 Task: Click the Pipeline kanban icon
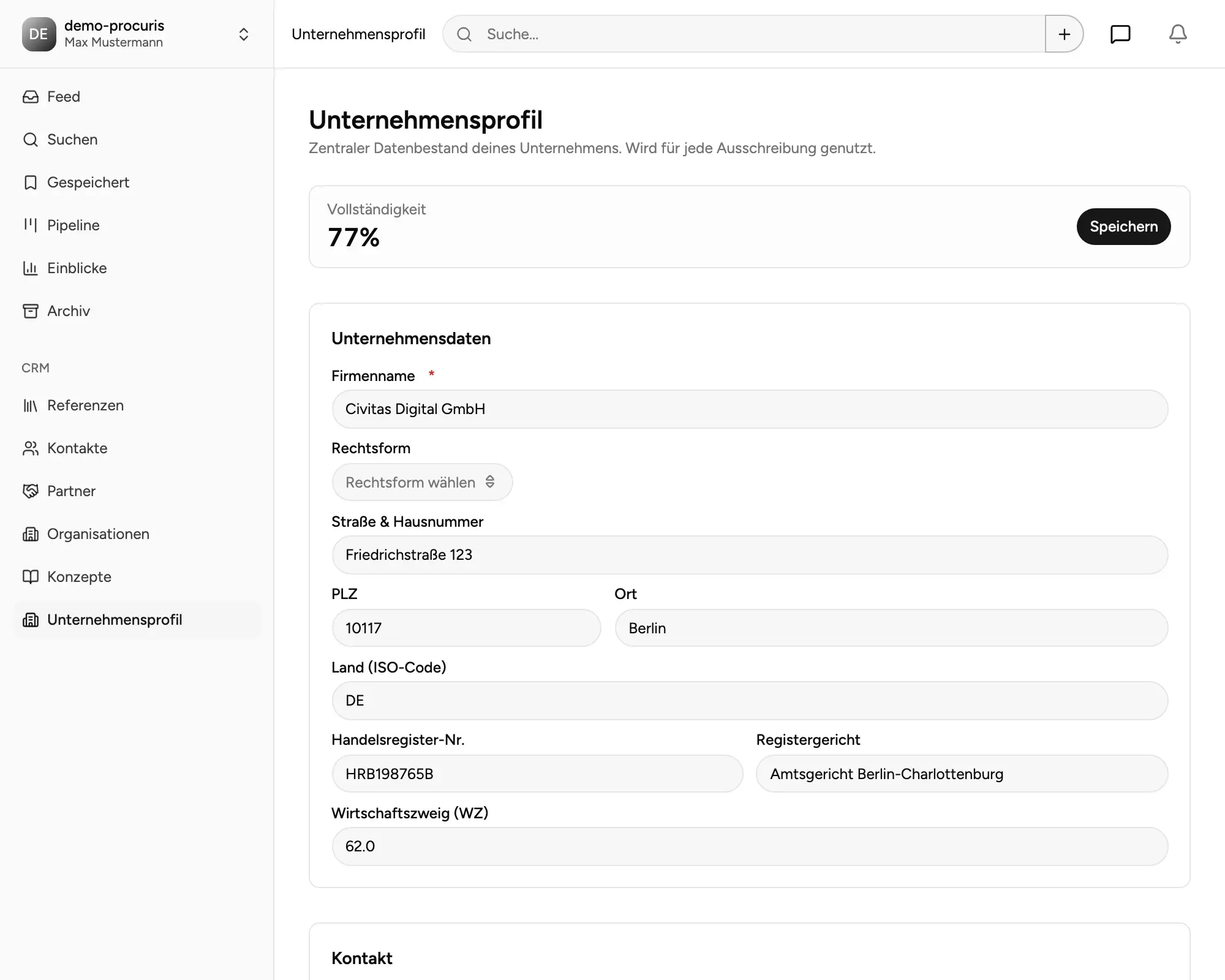tap(30, 225)
